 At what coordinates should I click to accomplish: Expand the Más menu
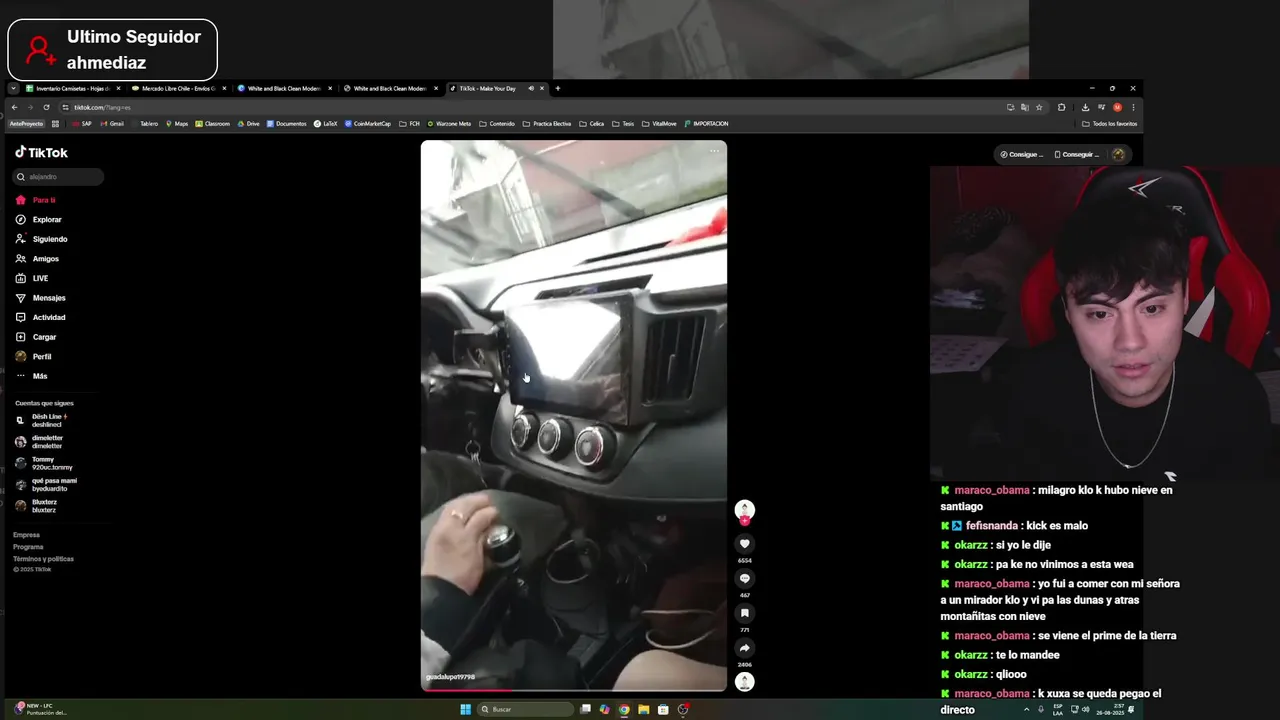tap(32, 376)
